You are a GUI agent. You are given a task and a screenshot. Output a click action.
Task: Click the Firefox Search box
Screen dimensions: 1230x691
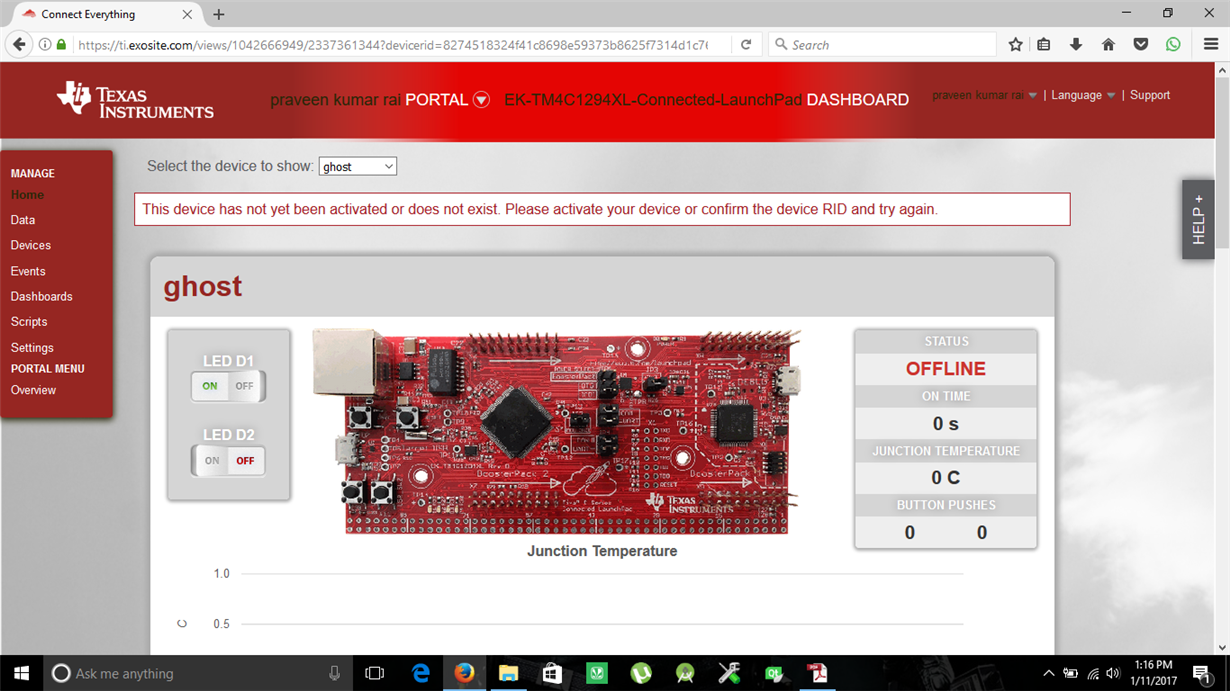[884, 45]
